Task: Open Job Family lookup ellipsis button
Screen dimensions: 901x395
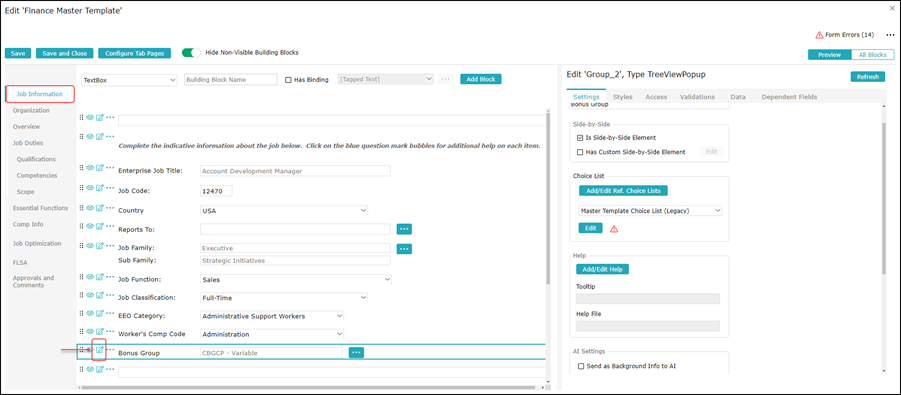Action: pos(404,249)
